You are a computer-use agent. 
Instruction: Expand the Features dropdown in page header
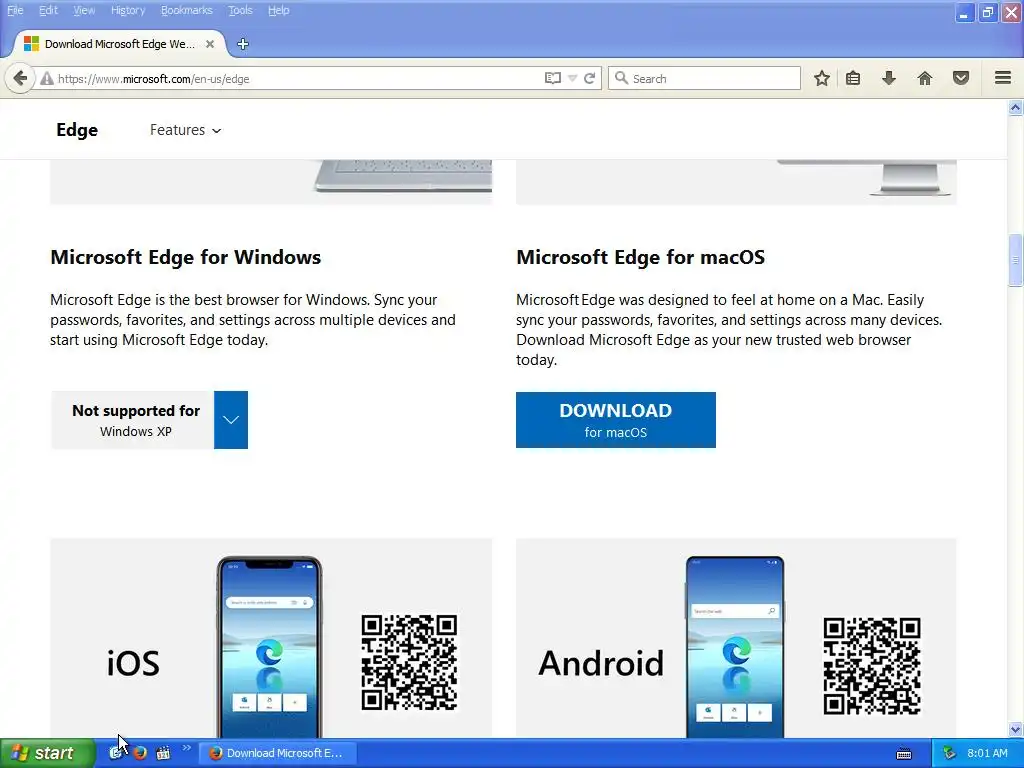[185, 130]
